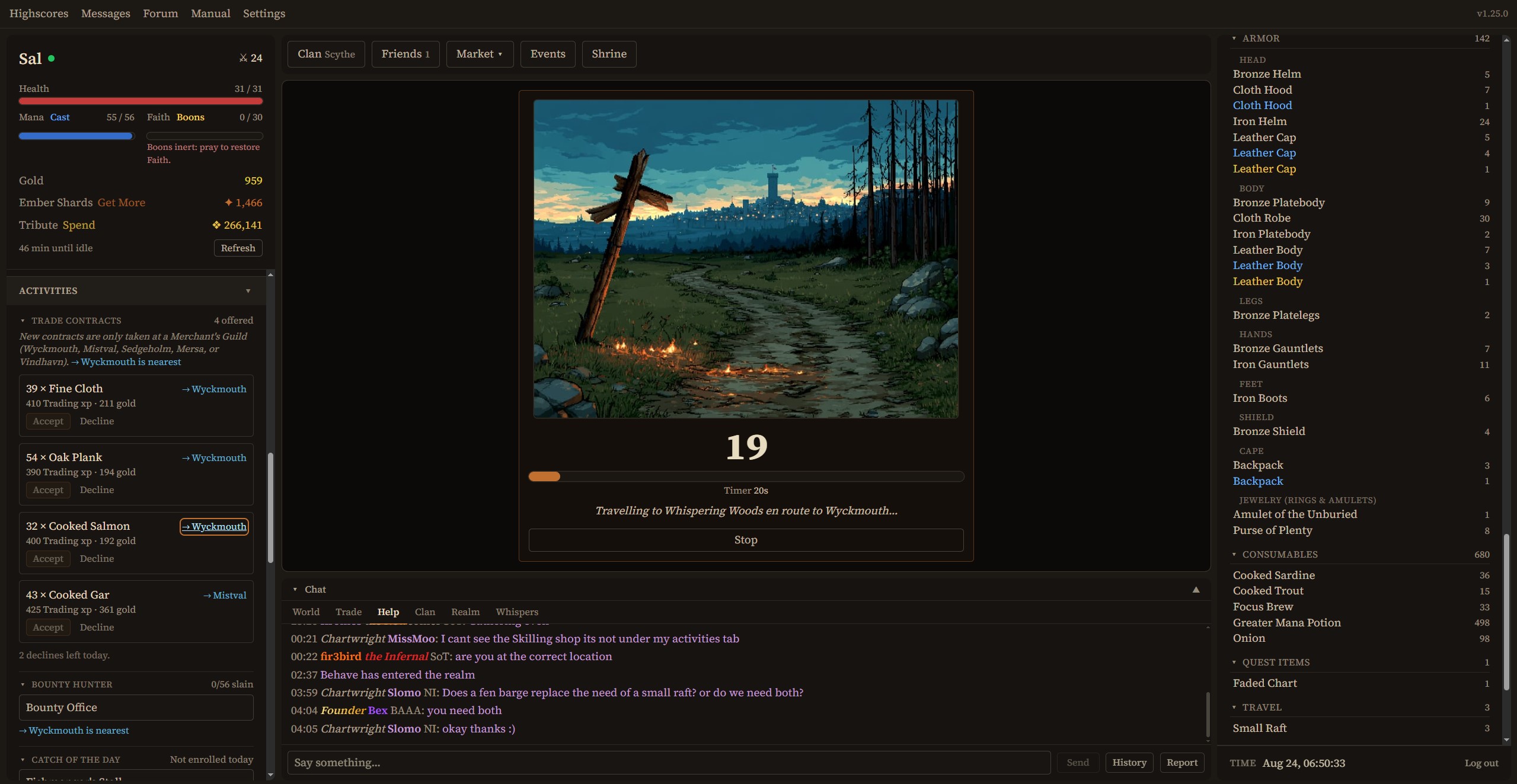Viewport: 1517px width, 784px height.
Task: Decline the Cooked Gar contract
Action: [97, 628]
